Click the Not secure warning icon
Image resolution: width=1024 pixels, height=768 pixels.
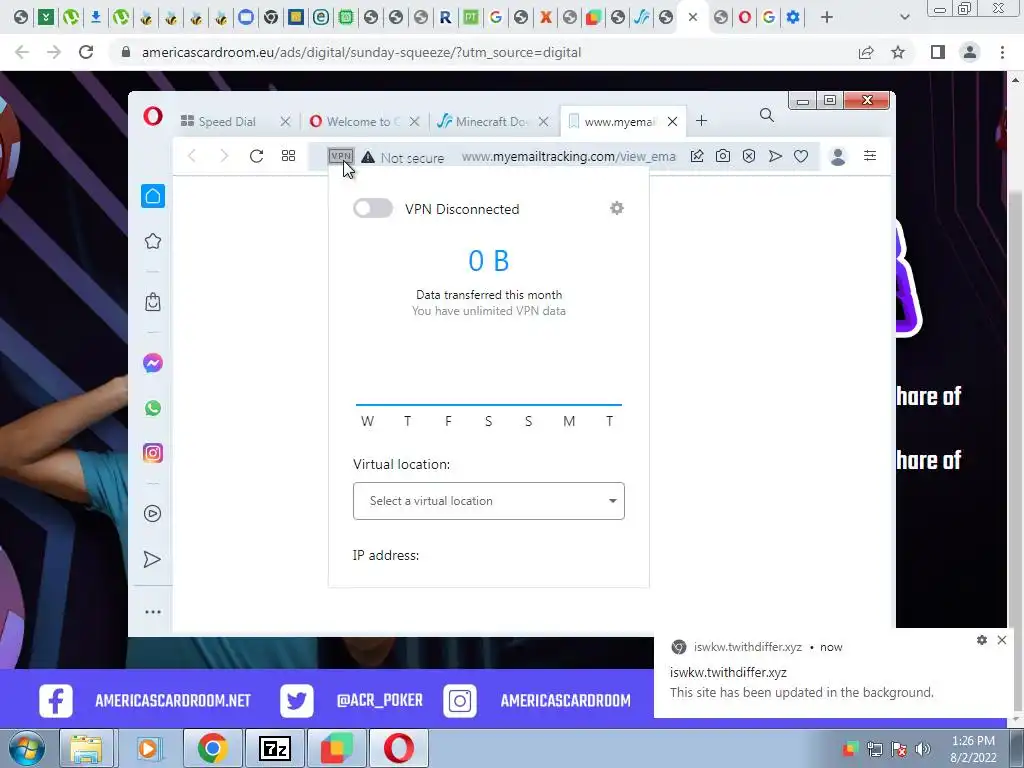tap(368, 157)
